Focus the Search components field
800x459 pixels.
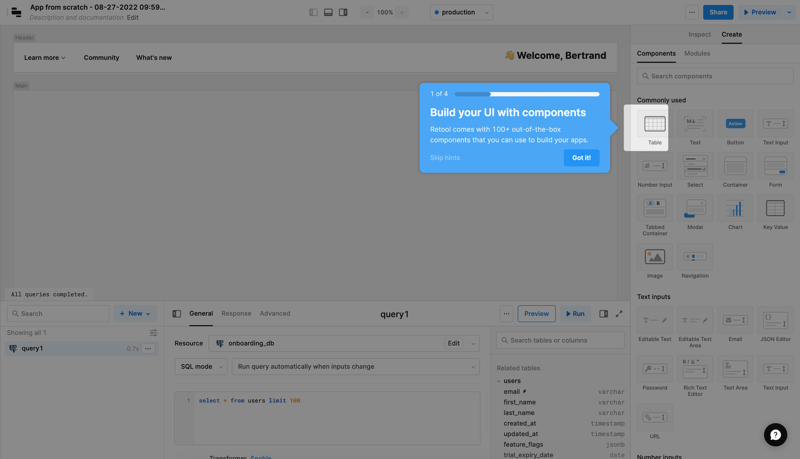[715, 76]
